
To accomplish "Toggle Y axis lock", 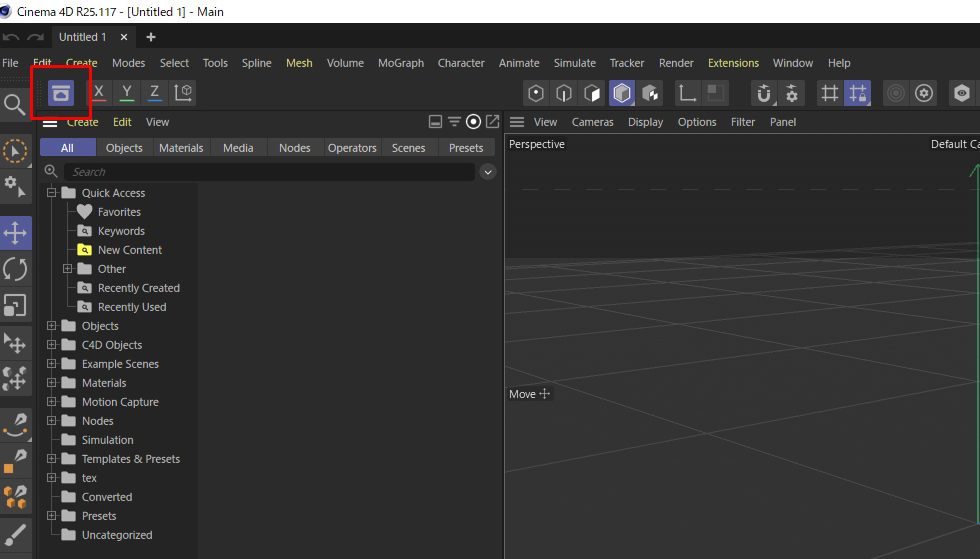I will (x=126, y=93).
